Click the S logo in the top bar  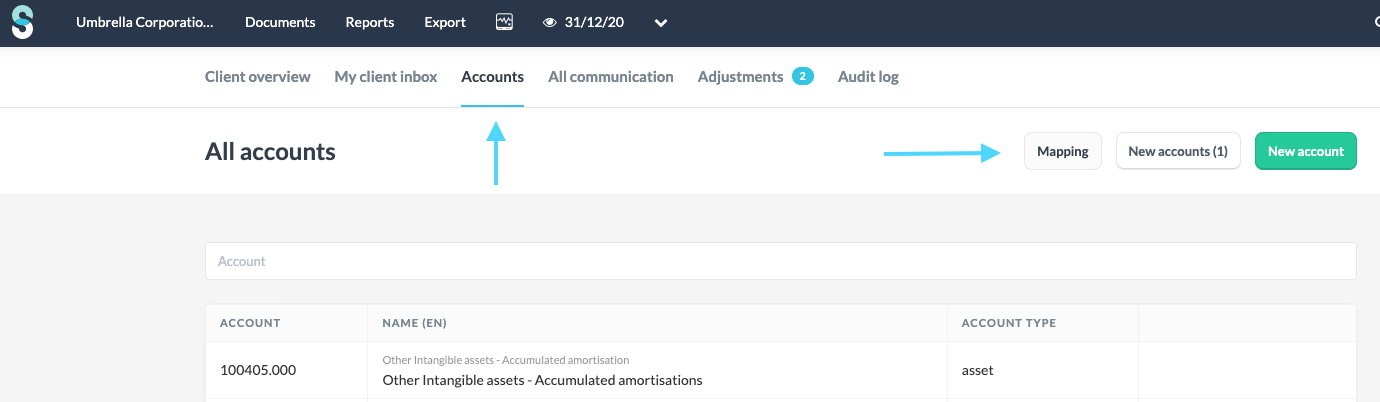click(22, 22)
